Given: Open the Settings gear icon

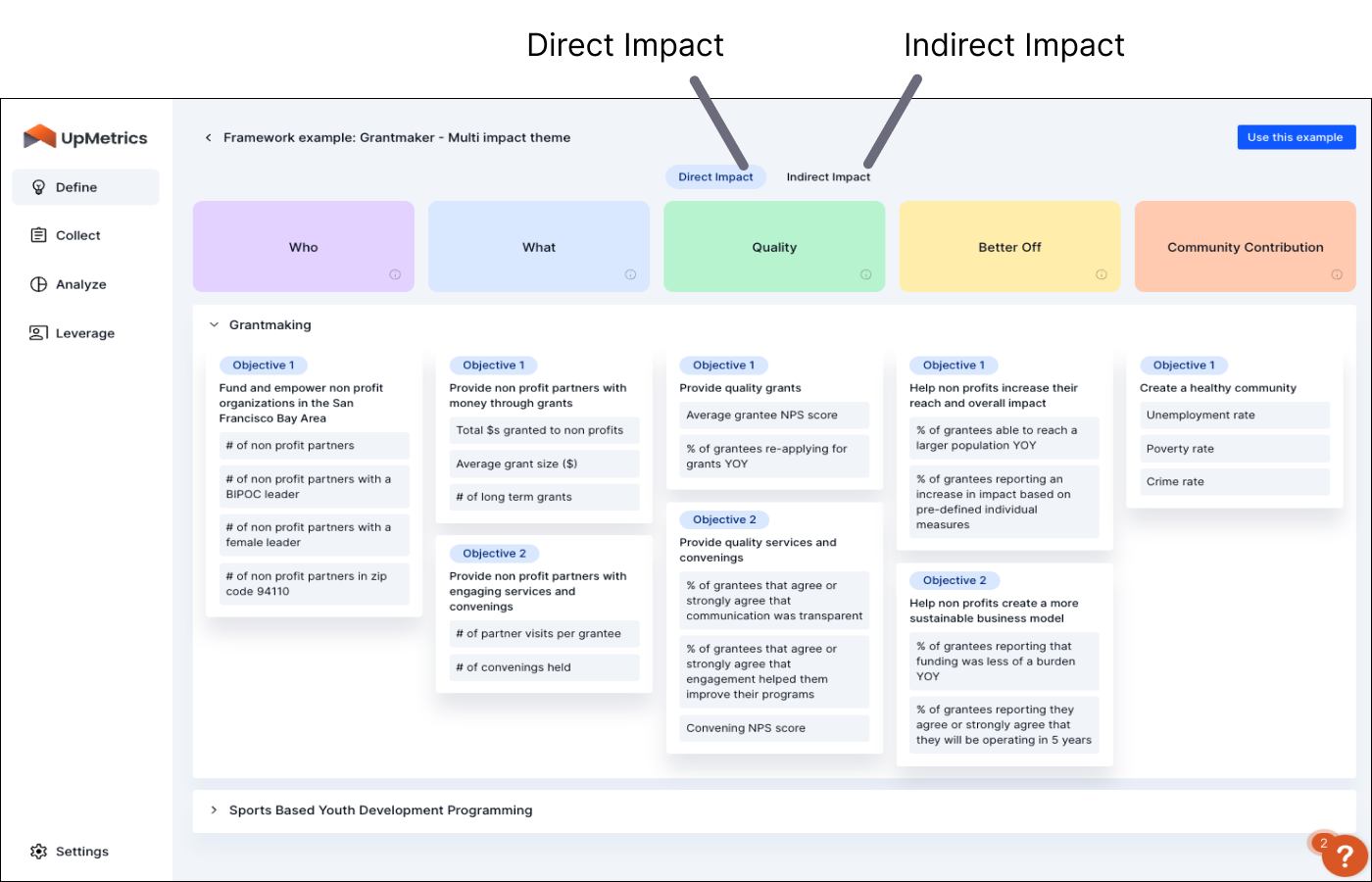Looking at the screenshot, I should [x=38, y=851].
